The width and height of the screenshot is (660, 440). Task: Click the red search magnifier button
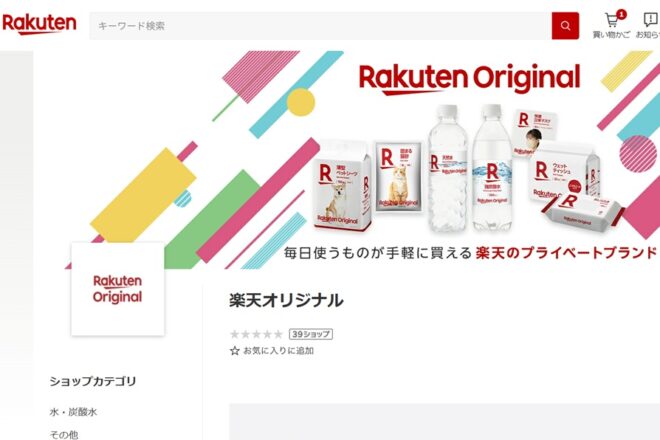click(565, 26)
